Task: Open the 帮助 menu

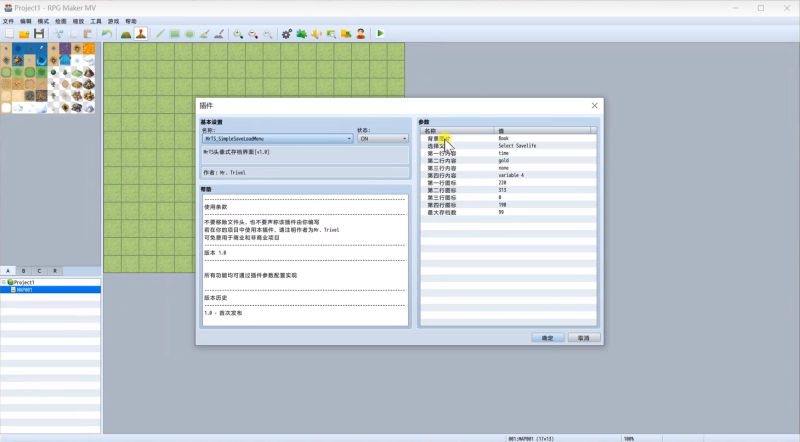Action: 131,21
